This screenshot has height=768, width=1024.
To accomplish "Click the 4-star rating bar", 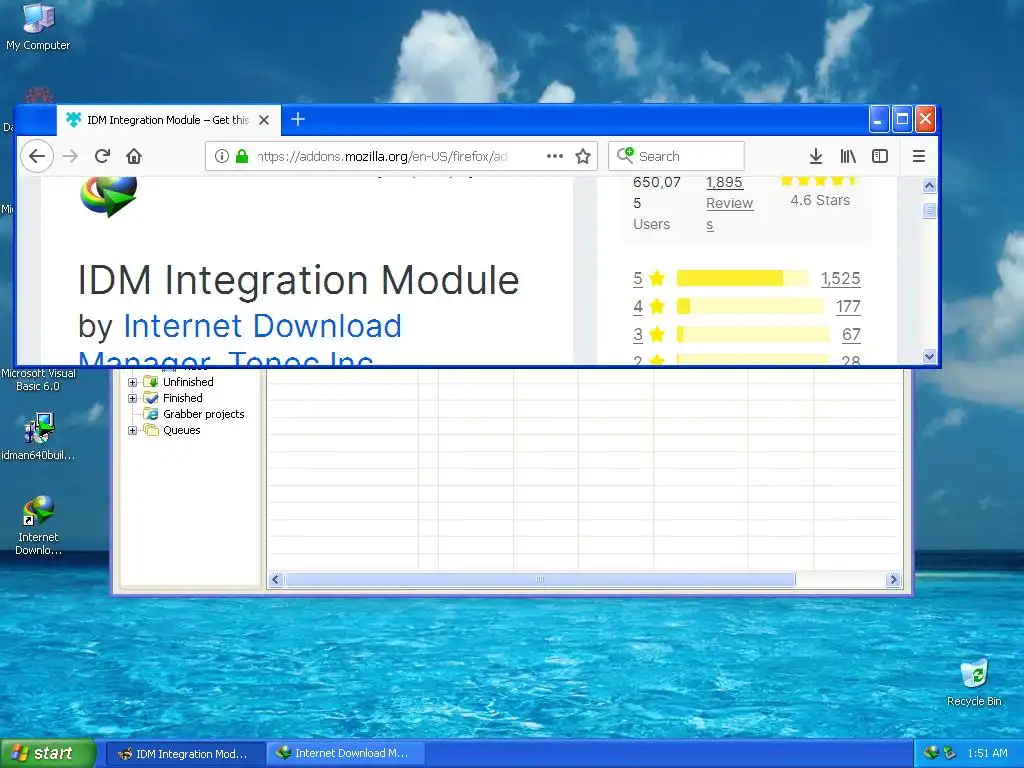I will [750, 306].
